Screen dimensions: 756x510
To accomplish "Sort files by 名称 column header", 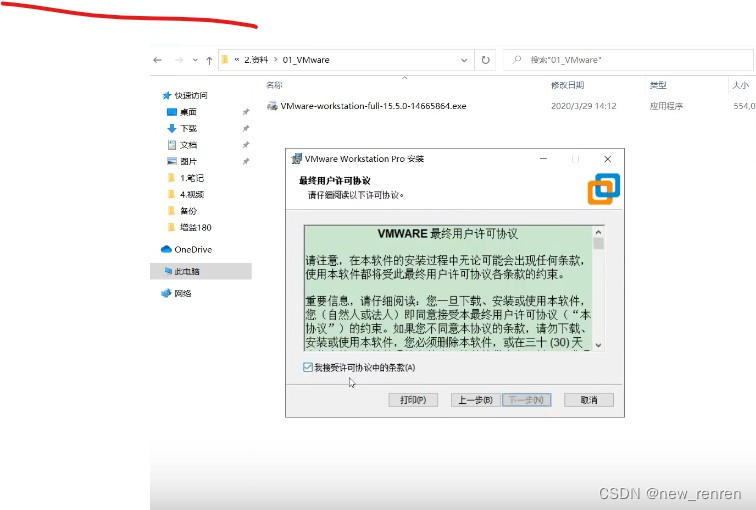I will point(274,85).
